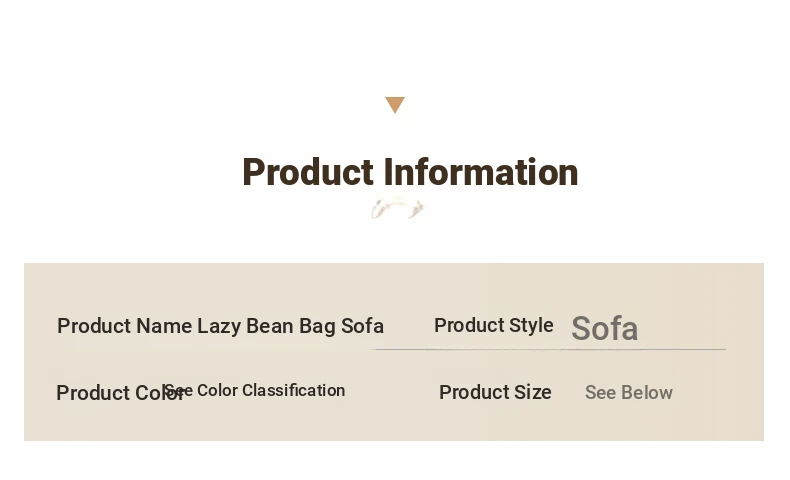
Task: Click the word Bag in the product name
Action: click(317, 327)
